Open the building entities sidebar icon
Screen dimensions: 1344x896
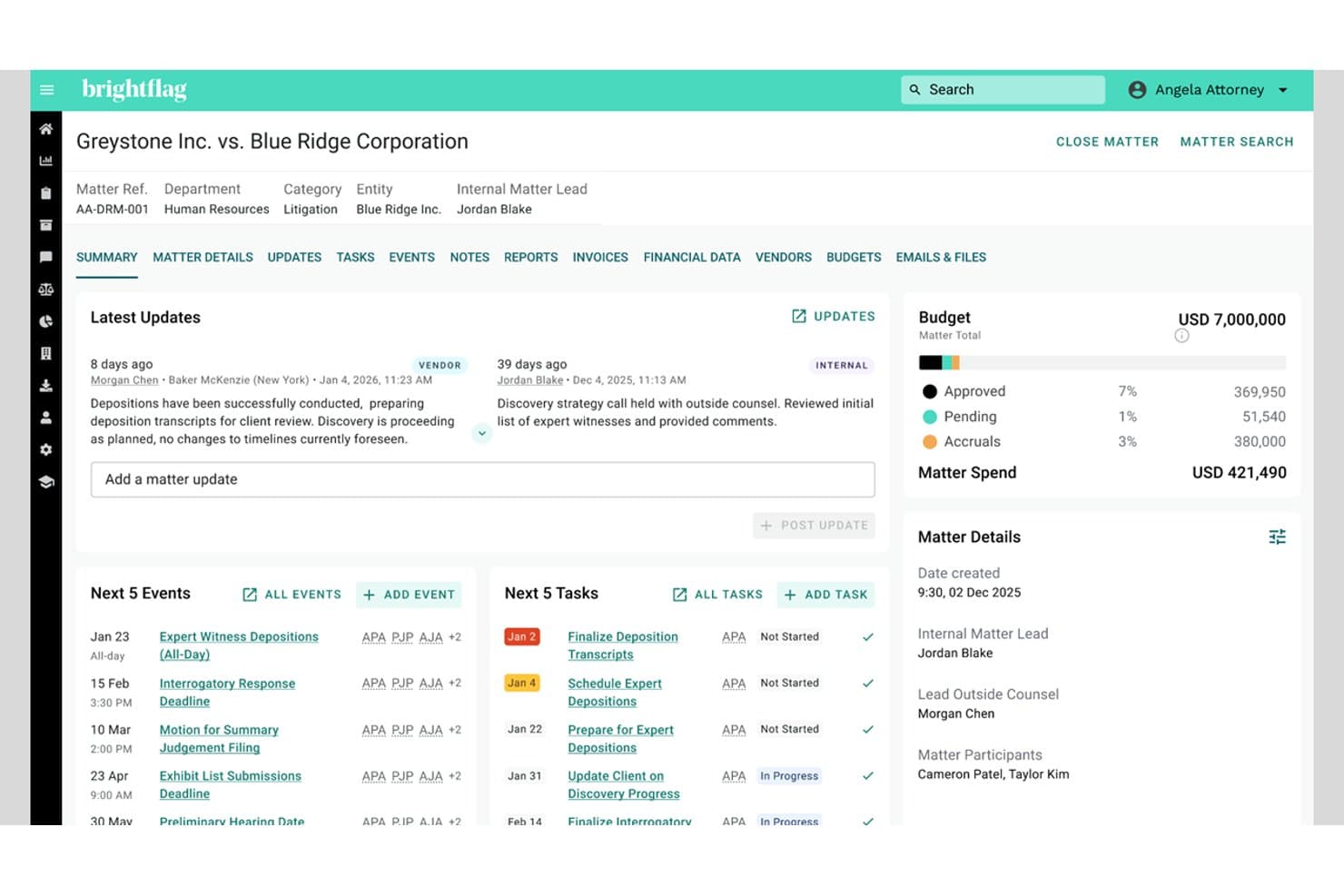[46, 353]
